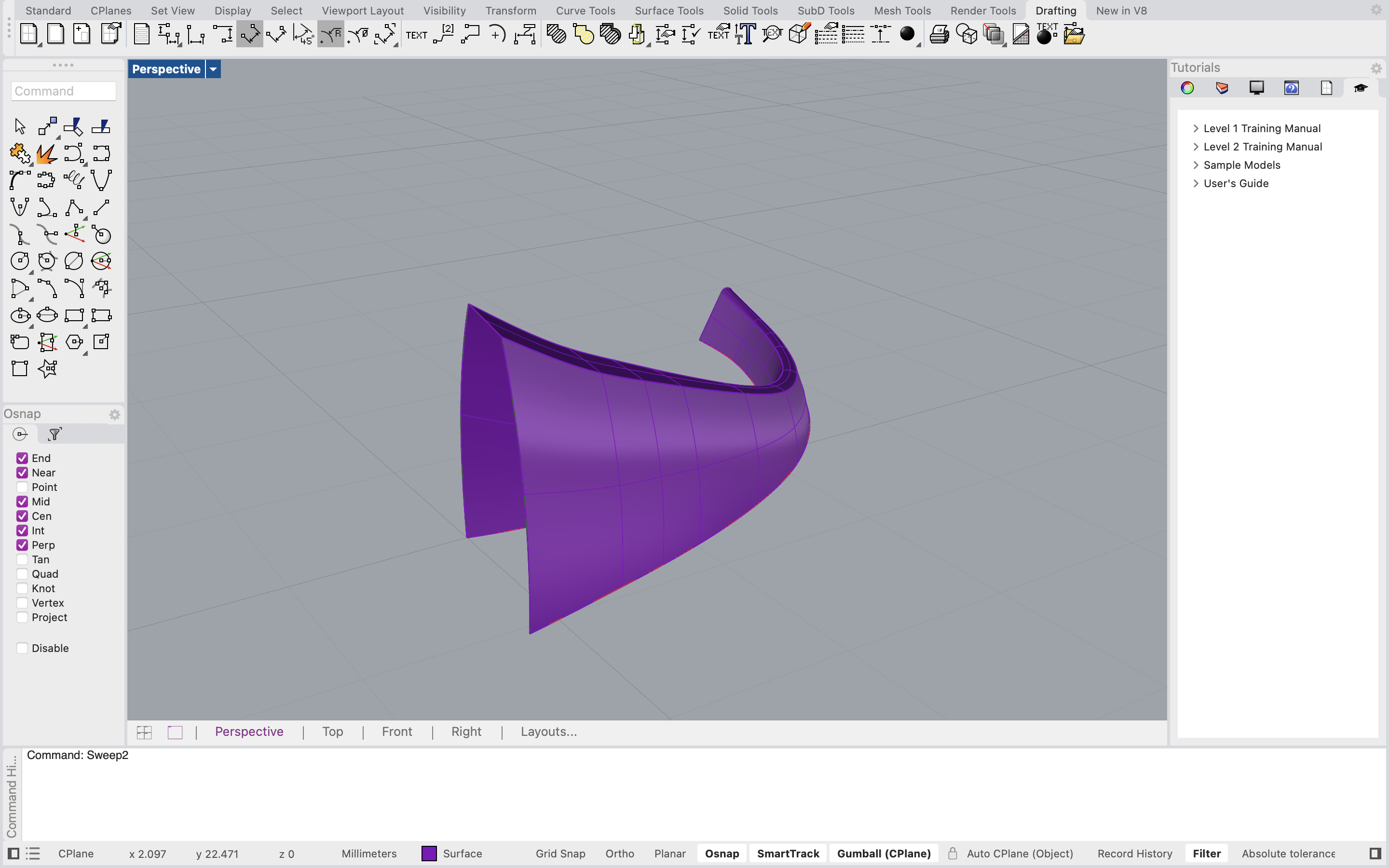Enable the Tan object snap
1389x868 pixels.
tap(23, 559)
